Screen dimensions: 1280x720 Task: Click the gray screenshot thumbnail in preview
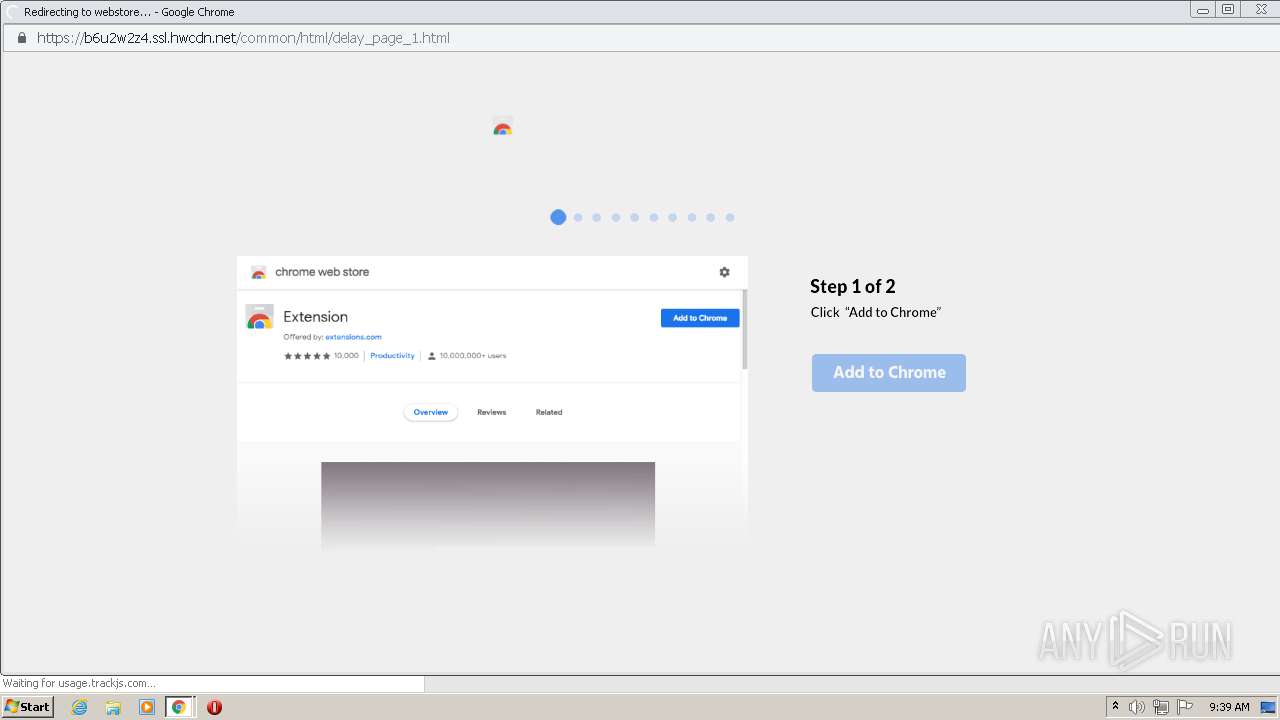(x=488, y=505)
